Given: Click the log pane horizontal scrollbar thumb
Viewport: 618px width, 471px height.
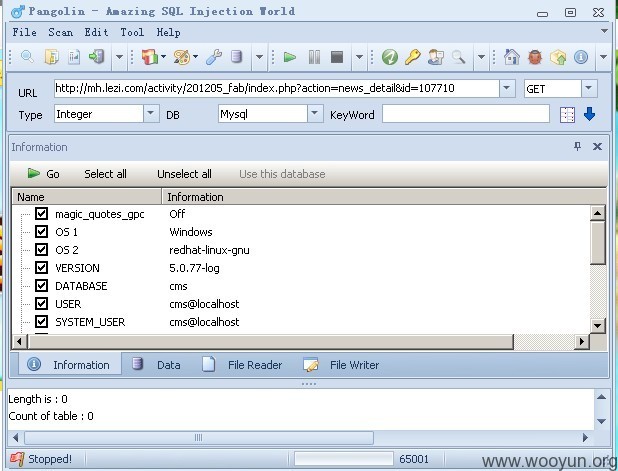Looking at the screenshot, I should click(199, 437).
